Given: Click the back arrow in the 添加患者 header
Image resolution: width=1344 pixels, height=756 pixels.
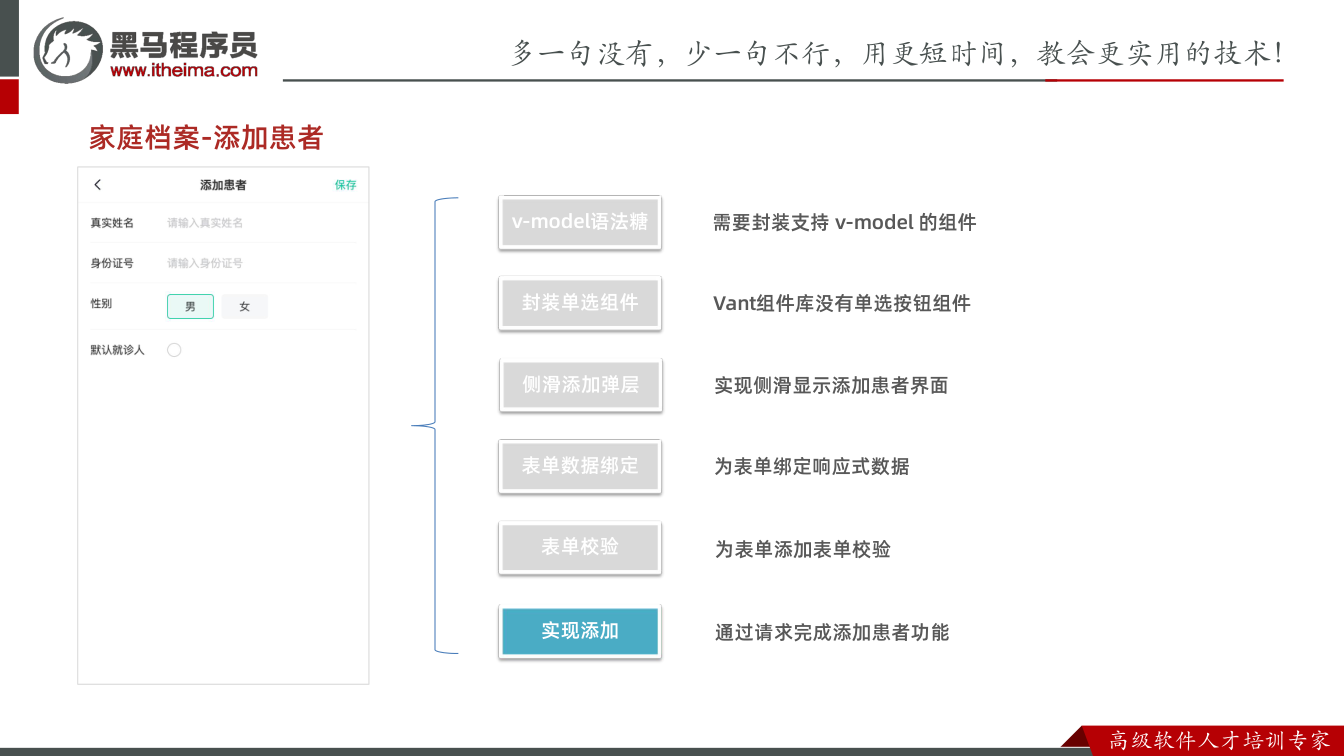Looking at the screenshot, I should point(97,185).
